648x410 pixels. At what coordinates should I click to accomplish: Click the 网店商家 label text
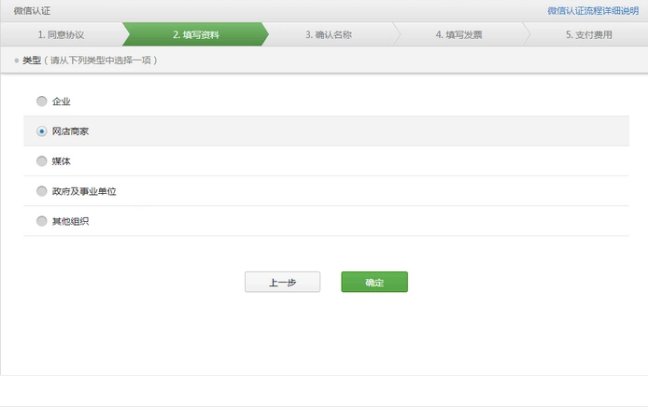point(70,131)
